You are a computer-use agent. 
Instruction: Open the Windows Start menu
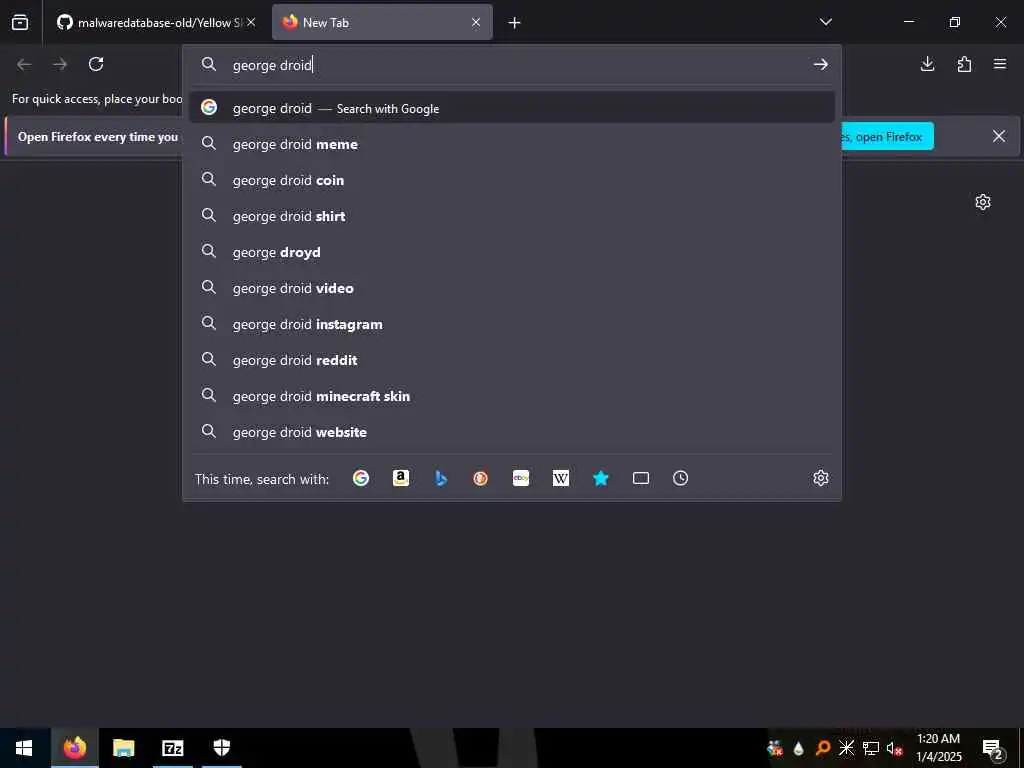point(24,748)
